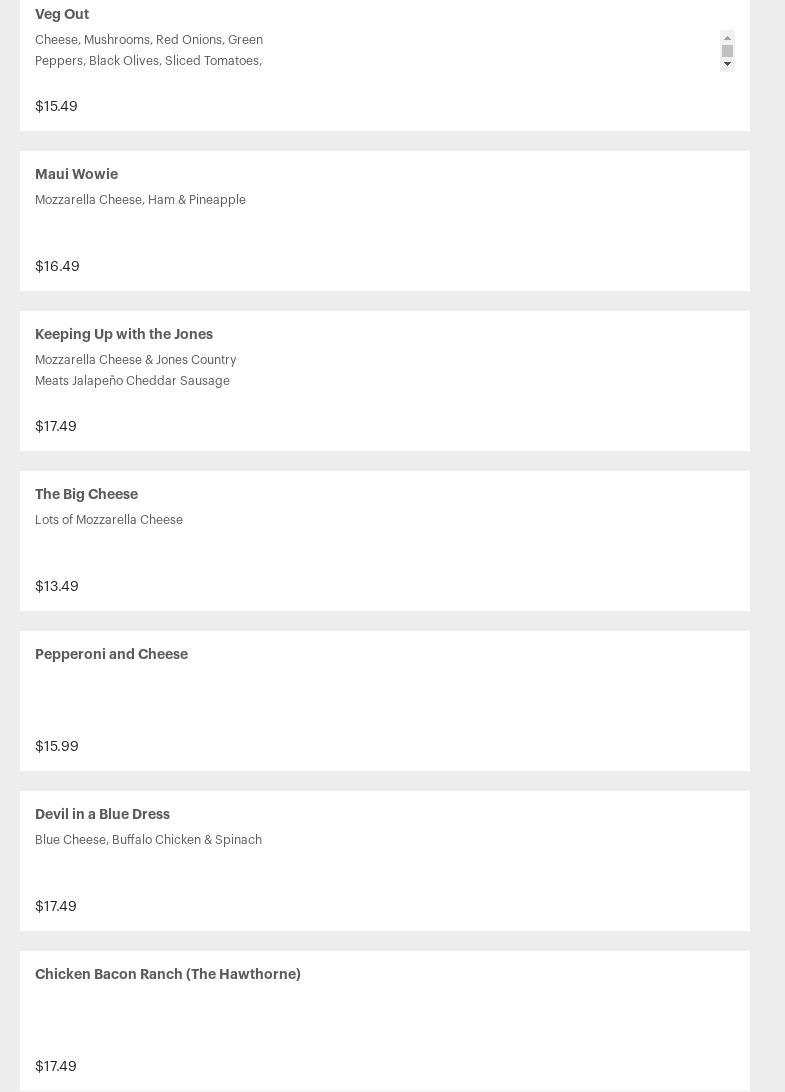Select Chicken Bacon Ranch (The Hawthorne)

(168, 974)
